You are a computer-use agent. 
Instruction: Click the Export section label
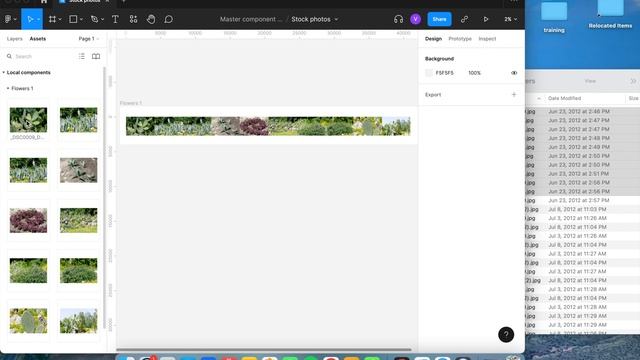(x=433, y=95)
